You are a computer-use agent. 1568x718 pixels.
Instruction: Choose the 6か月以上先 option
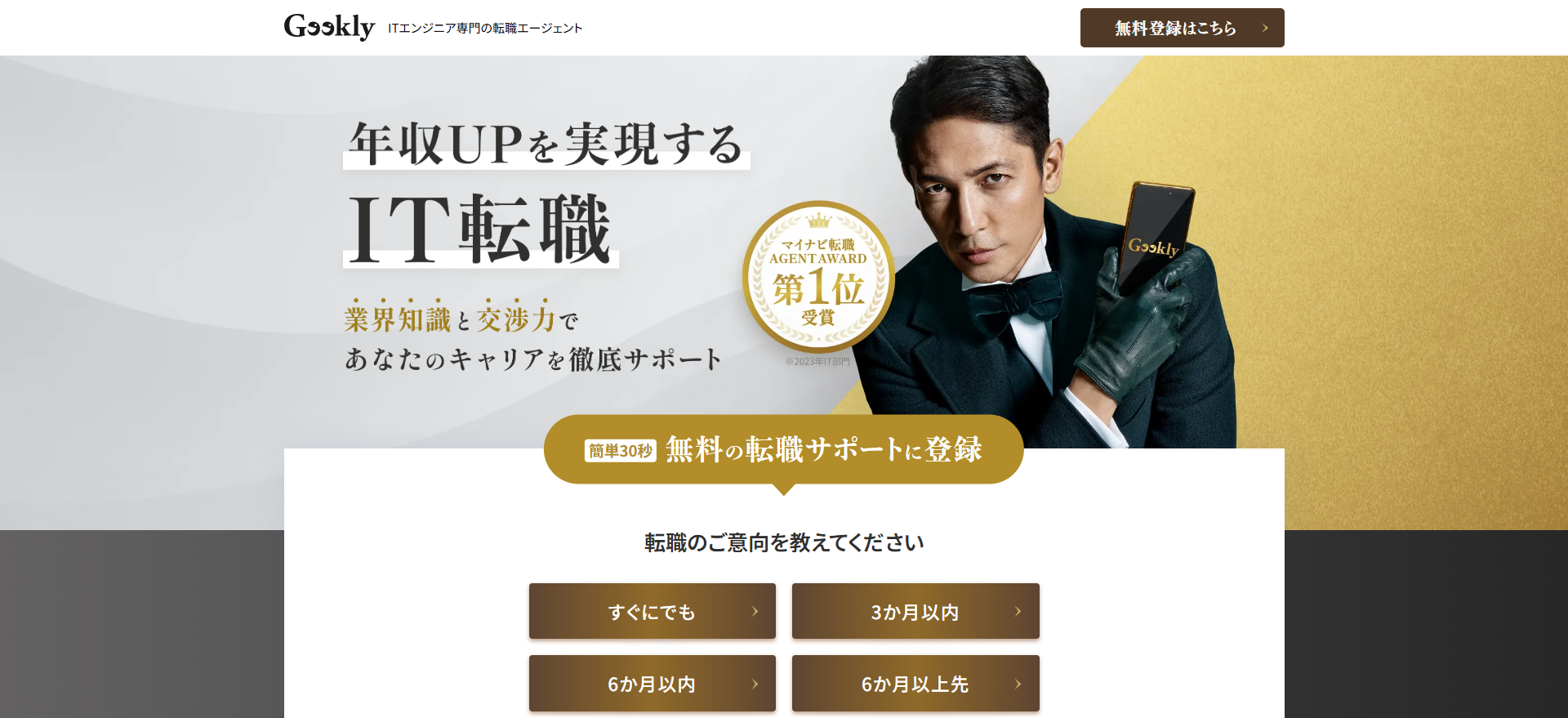point(915,683)
